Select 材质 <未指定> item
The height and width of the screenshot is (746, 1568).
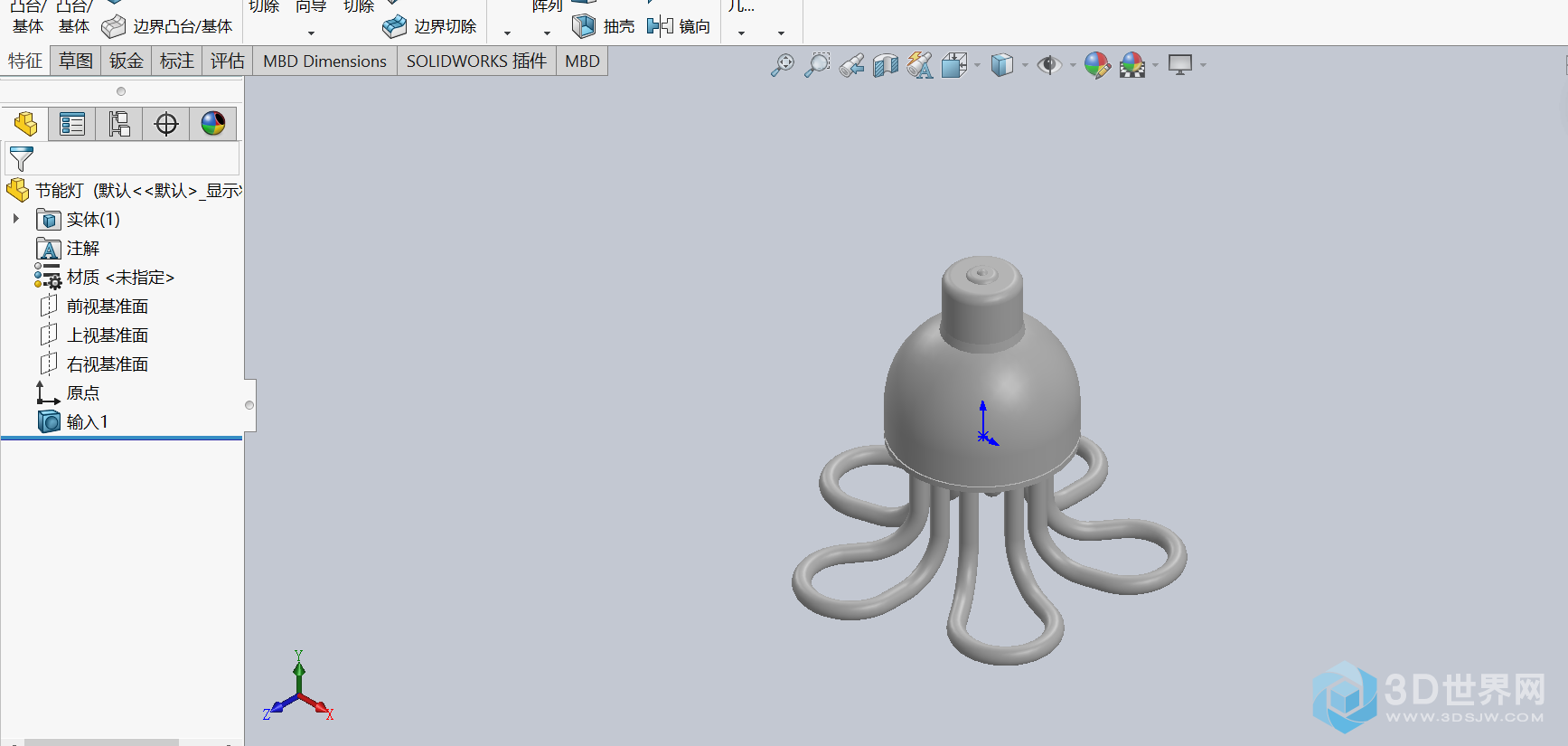105,278
